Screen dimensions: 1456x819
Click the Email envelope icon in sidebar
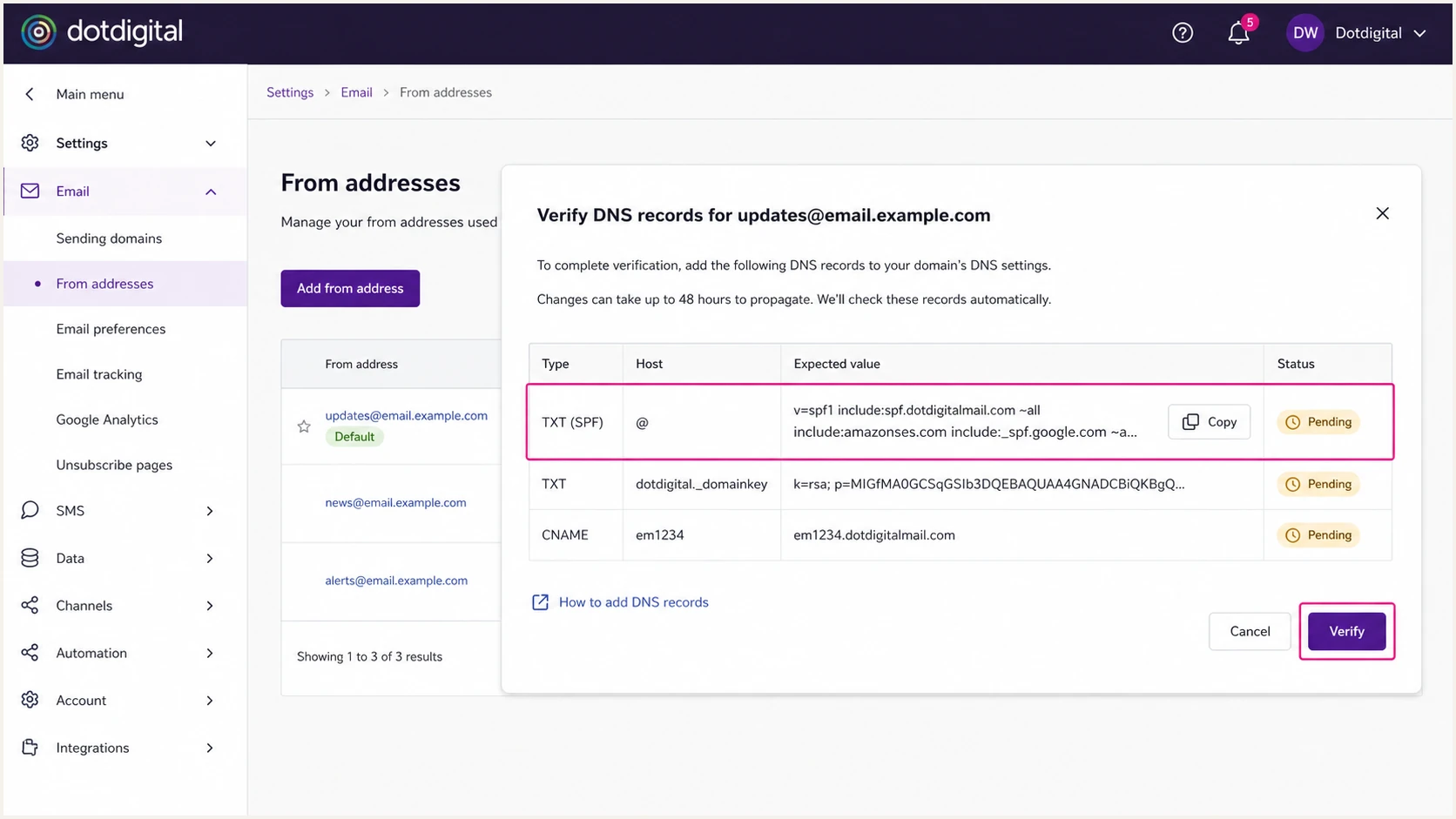point(30,191)
